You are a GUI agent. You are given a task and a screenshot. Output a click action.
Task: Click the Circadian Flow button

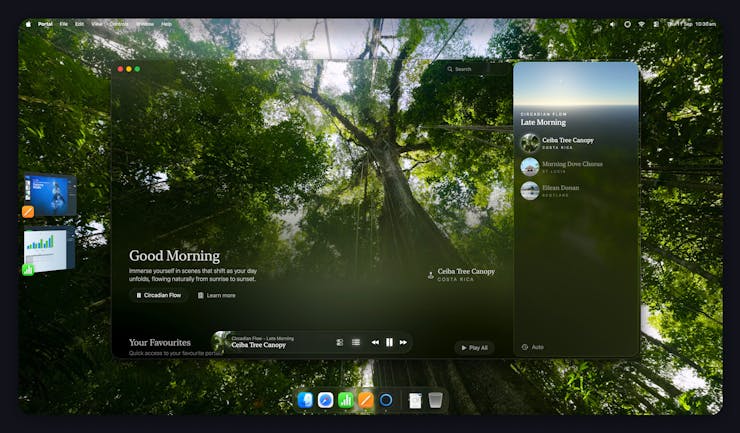coord(159,295)
